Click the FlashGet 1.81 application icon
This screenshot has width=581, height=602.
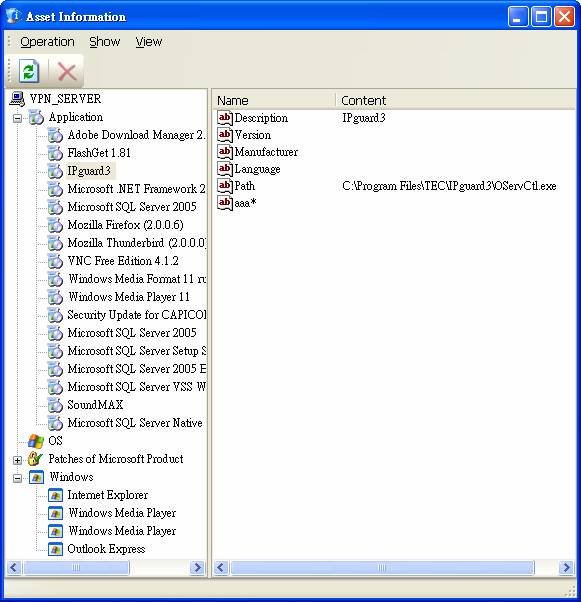point(55,153)
